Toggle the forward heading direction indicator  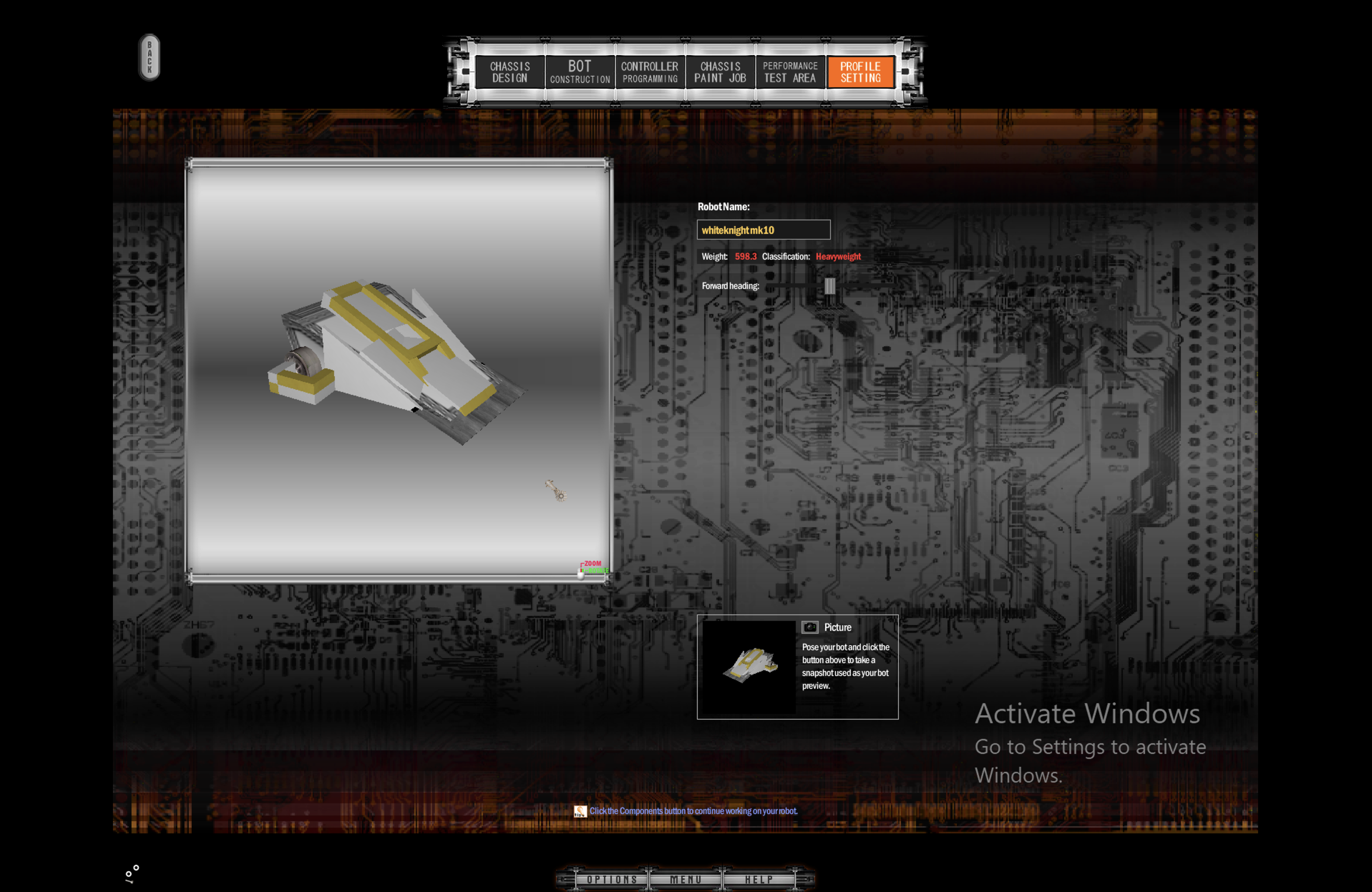828,285
